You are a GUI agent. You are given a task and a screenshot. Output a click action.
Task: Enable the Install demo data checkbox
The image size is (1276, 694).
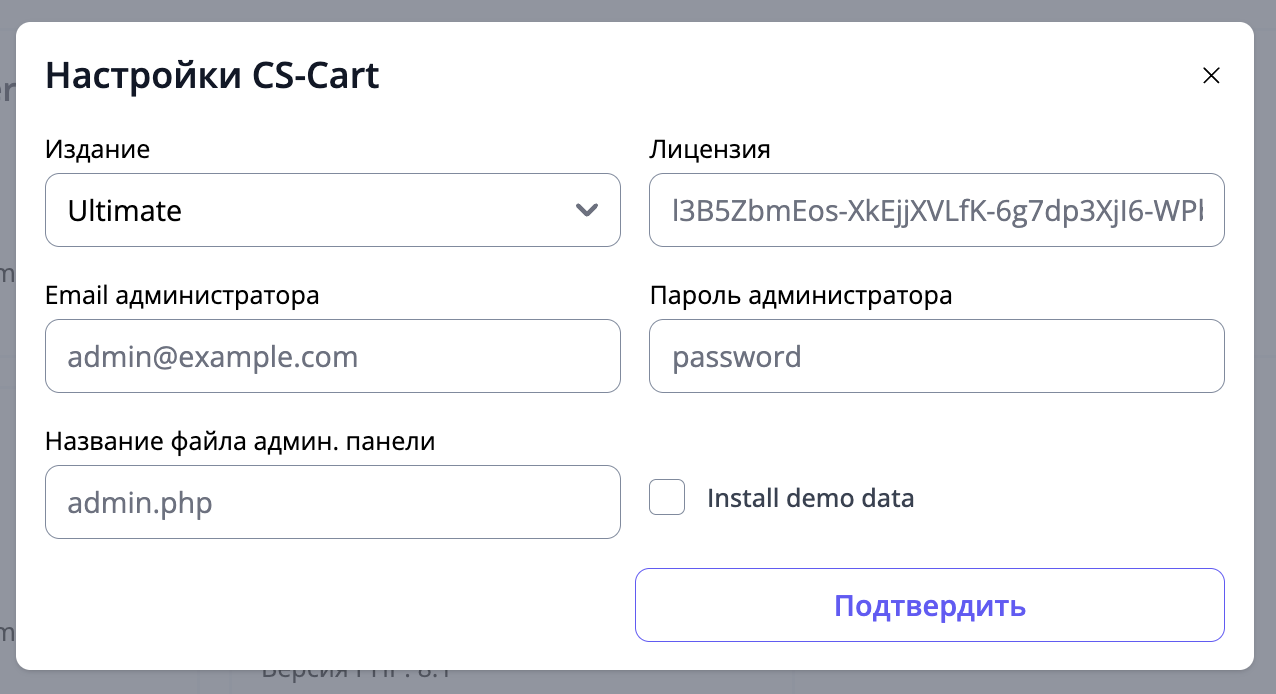click(x=667, y=497)
